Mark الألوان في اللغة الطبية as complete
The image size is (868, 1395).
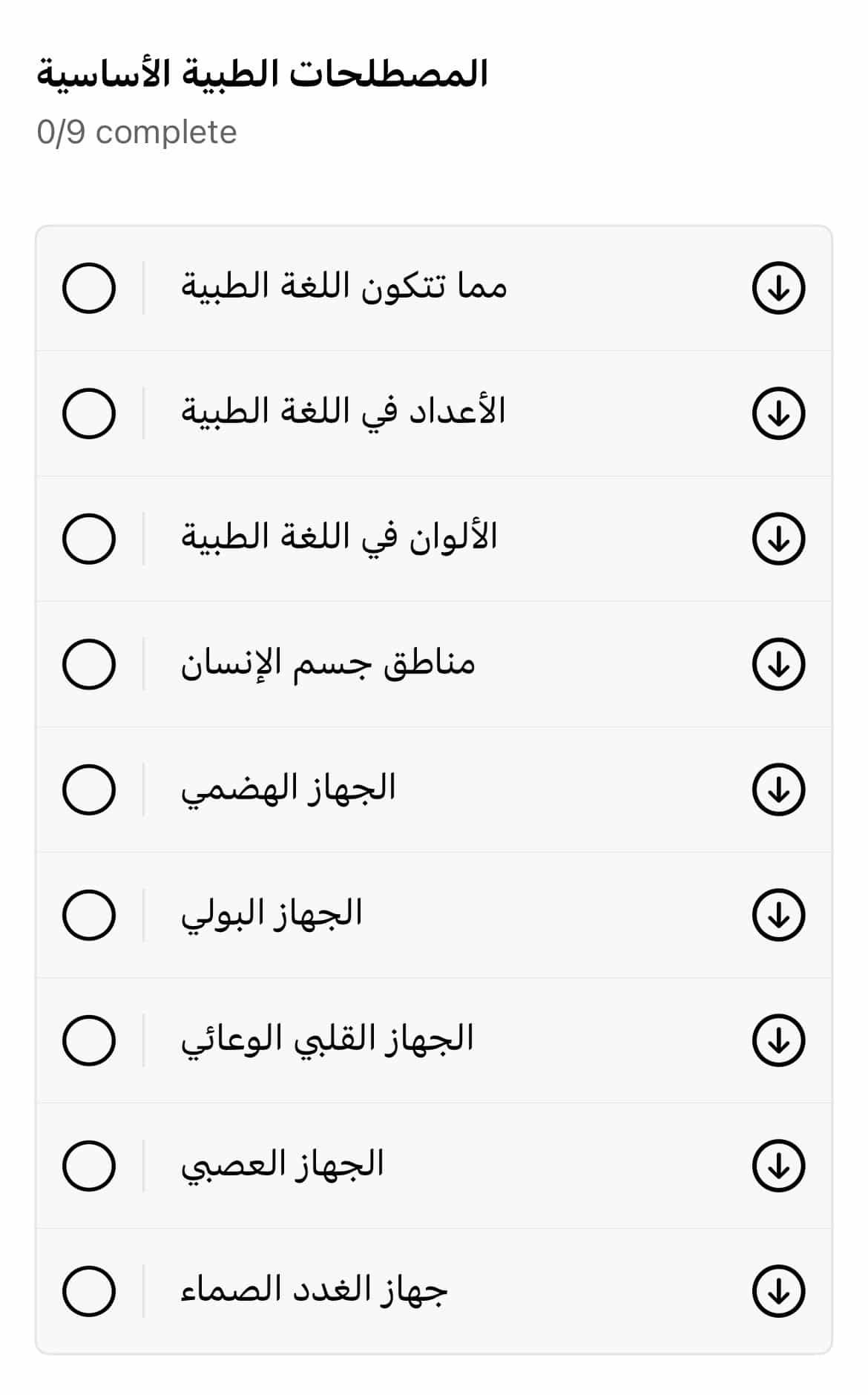89,539
